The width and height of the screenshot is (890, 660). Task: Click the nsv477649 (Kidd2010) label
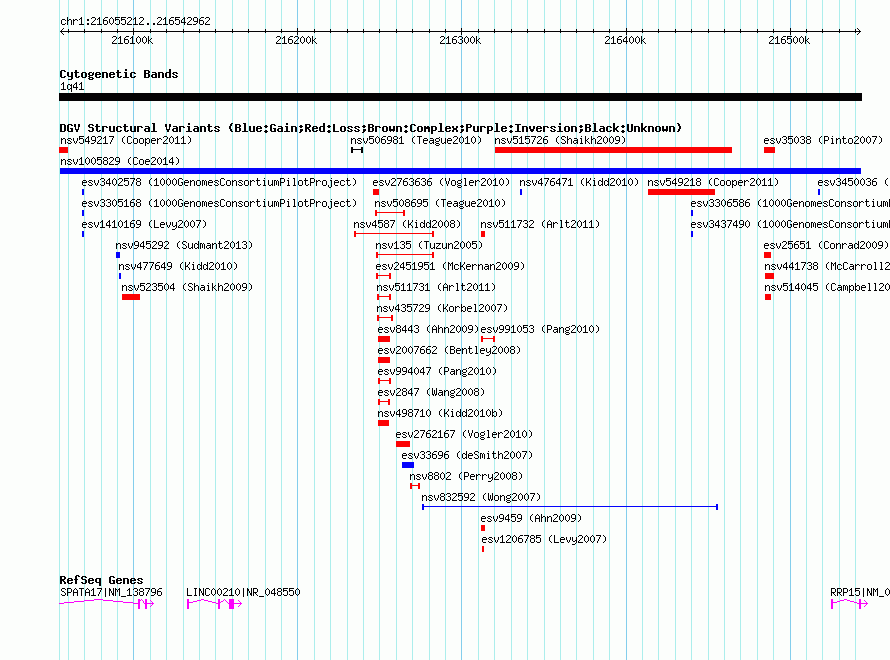[x=178, y=266]
